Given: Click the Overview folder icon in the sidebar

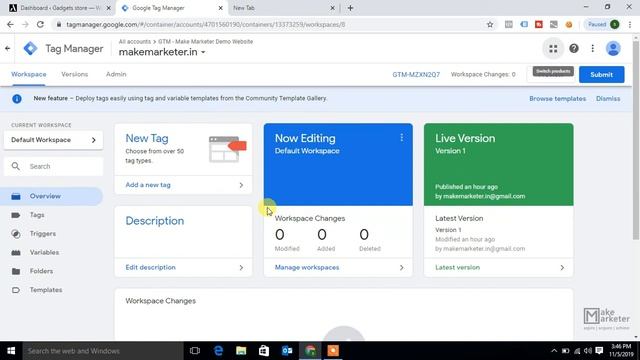Looking at the screenshot, I should click(16, 196).
